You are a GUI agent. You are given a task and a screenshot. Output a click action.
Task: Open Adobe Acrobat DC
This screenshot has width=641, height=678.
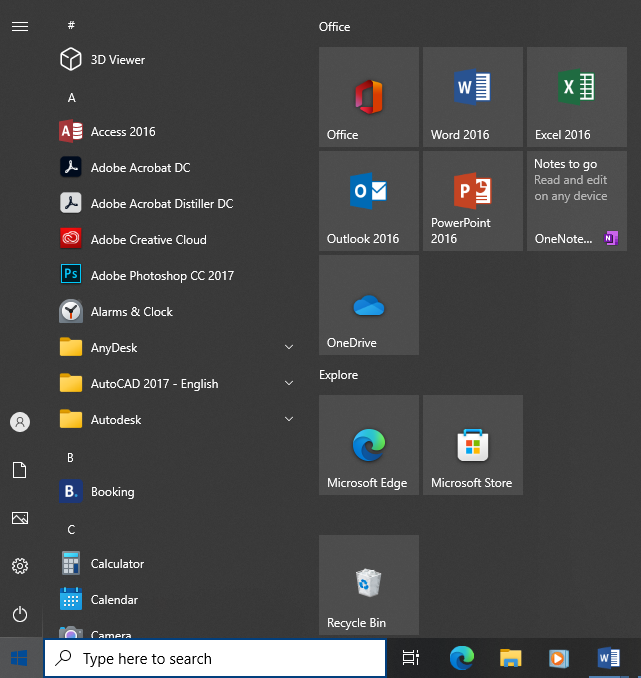click(x=175, y=167)
